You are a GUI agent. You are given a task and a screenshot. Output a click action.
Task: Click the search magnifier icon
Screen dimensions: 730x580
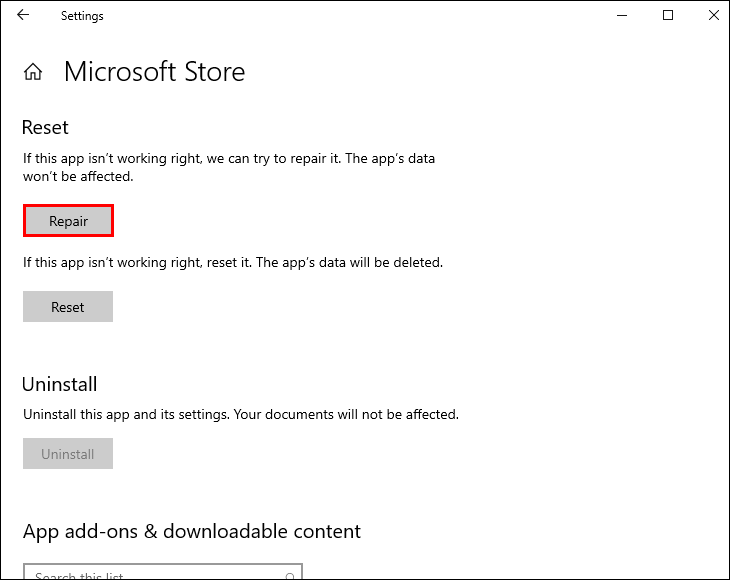pyautogui.click(x=290, y=575)
